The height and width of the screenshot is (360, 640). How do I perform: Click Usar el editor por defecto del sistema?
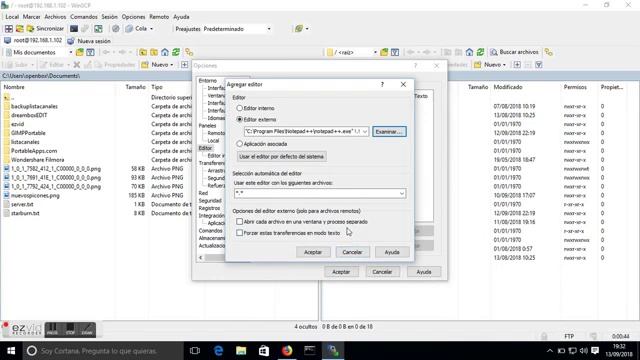pyautogui.click(x=281, y=156)
